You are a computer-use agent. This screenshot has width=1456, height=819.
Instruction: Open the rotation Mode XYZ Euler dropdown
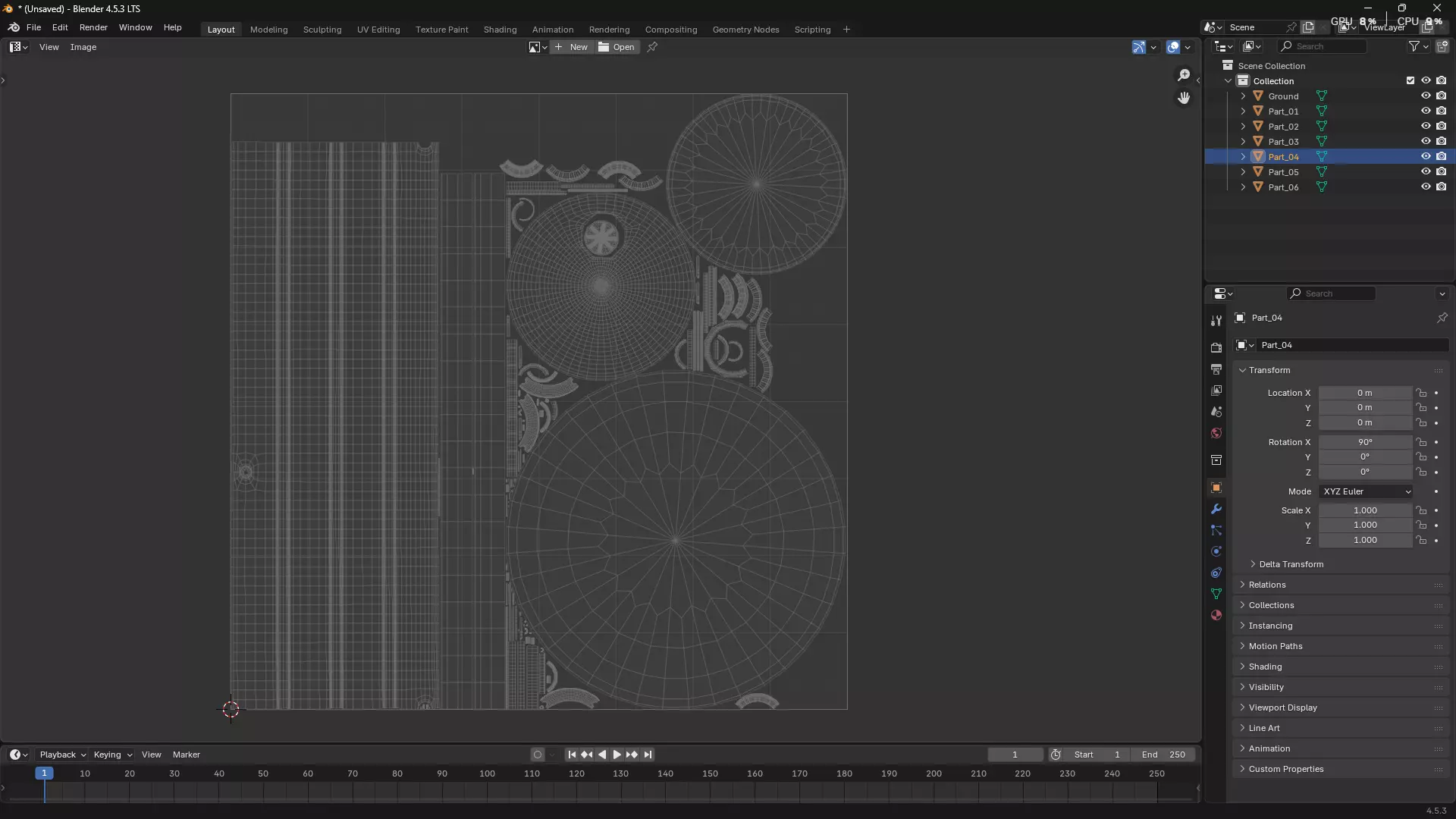1366,491
